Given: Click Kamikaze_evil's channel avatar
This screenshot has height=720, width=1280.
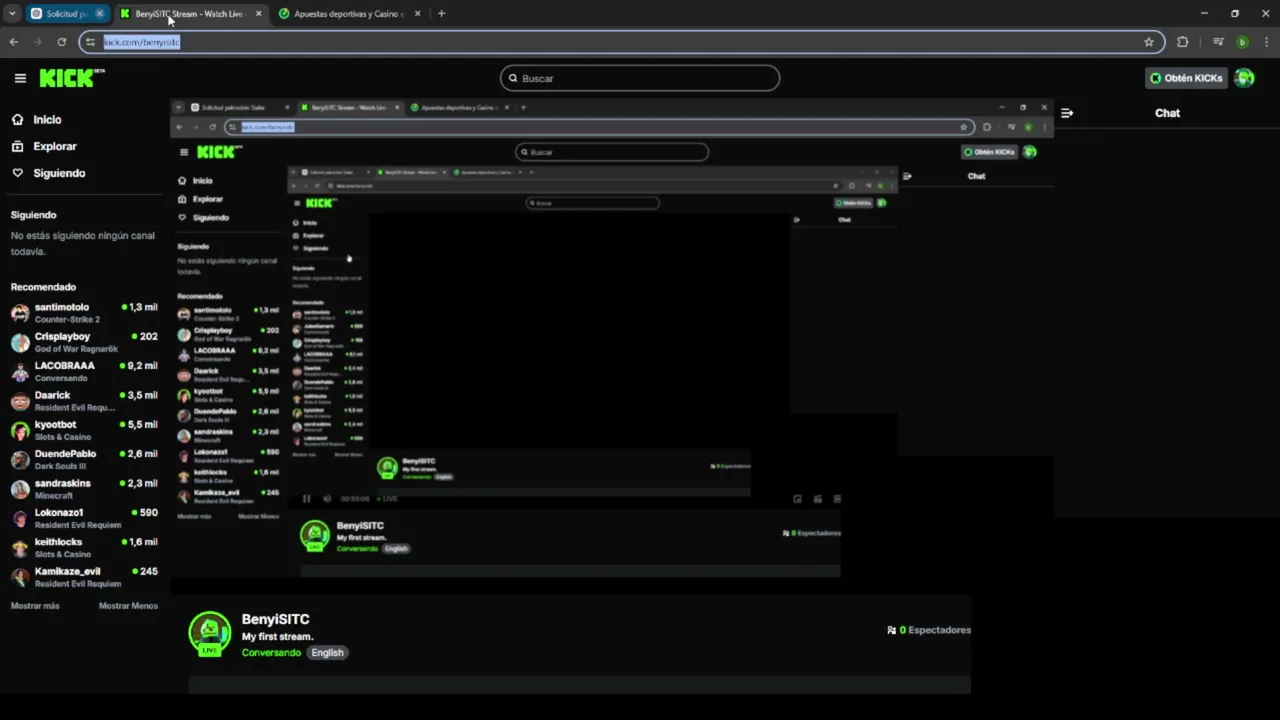Looking at the screenshot, I should [x=20, y=577].
